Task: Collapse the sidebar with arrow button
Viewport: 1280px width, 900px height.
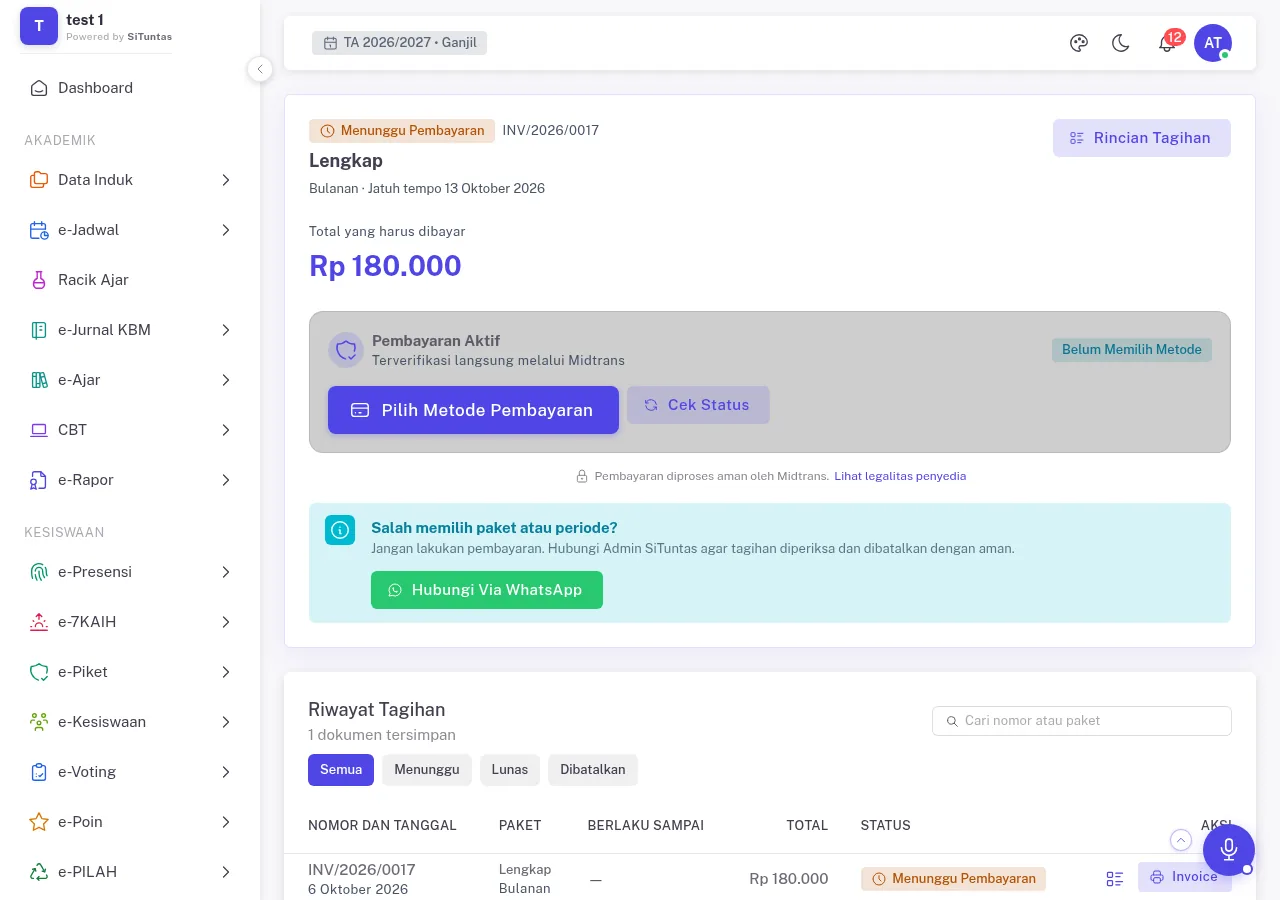Action: 260,69
